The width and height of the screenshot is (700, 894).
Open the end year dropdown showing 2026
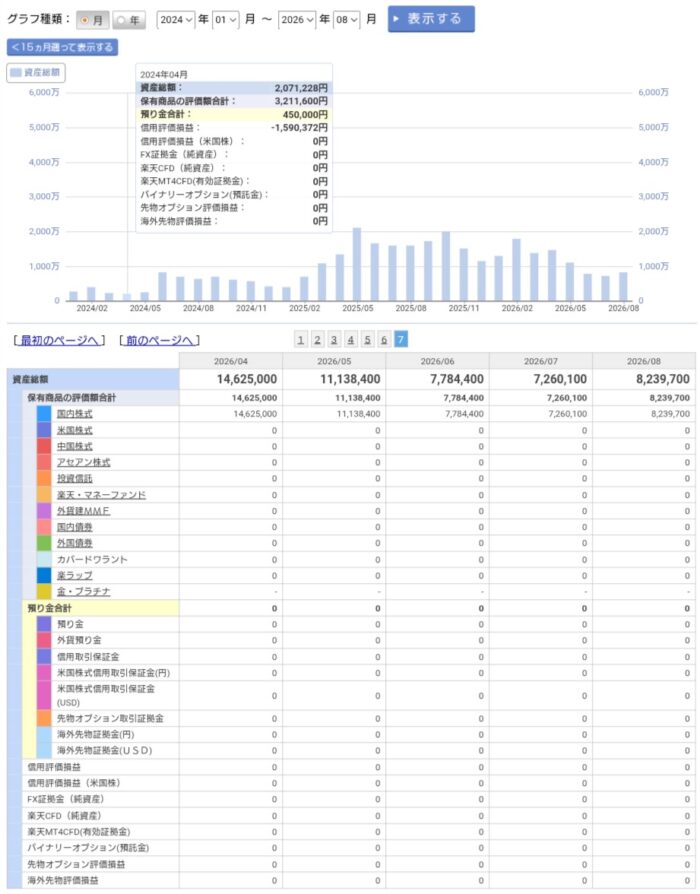pos(297,20)
